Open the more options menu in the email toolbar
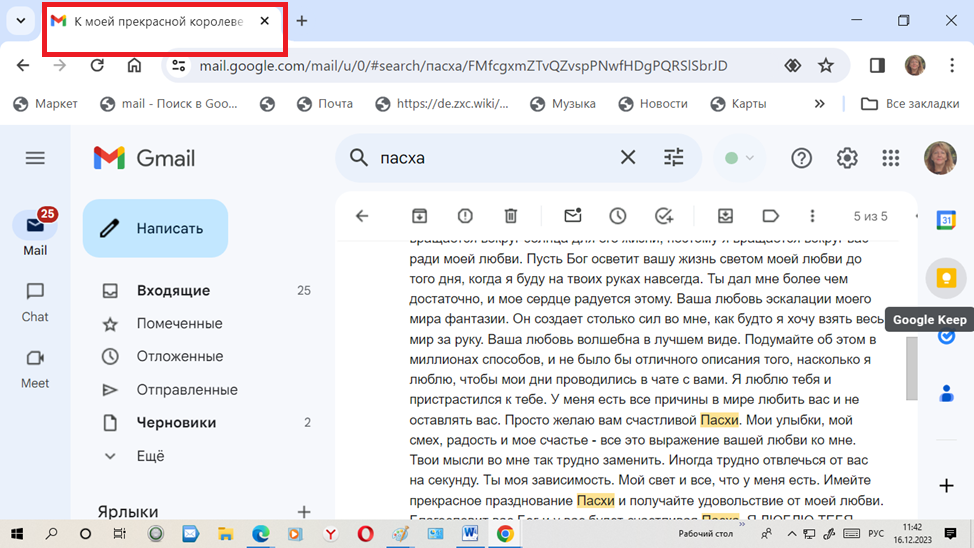Screen dimensions: 974x548 point(812,216)
